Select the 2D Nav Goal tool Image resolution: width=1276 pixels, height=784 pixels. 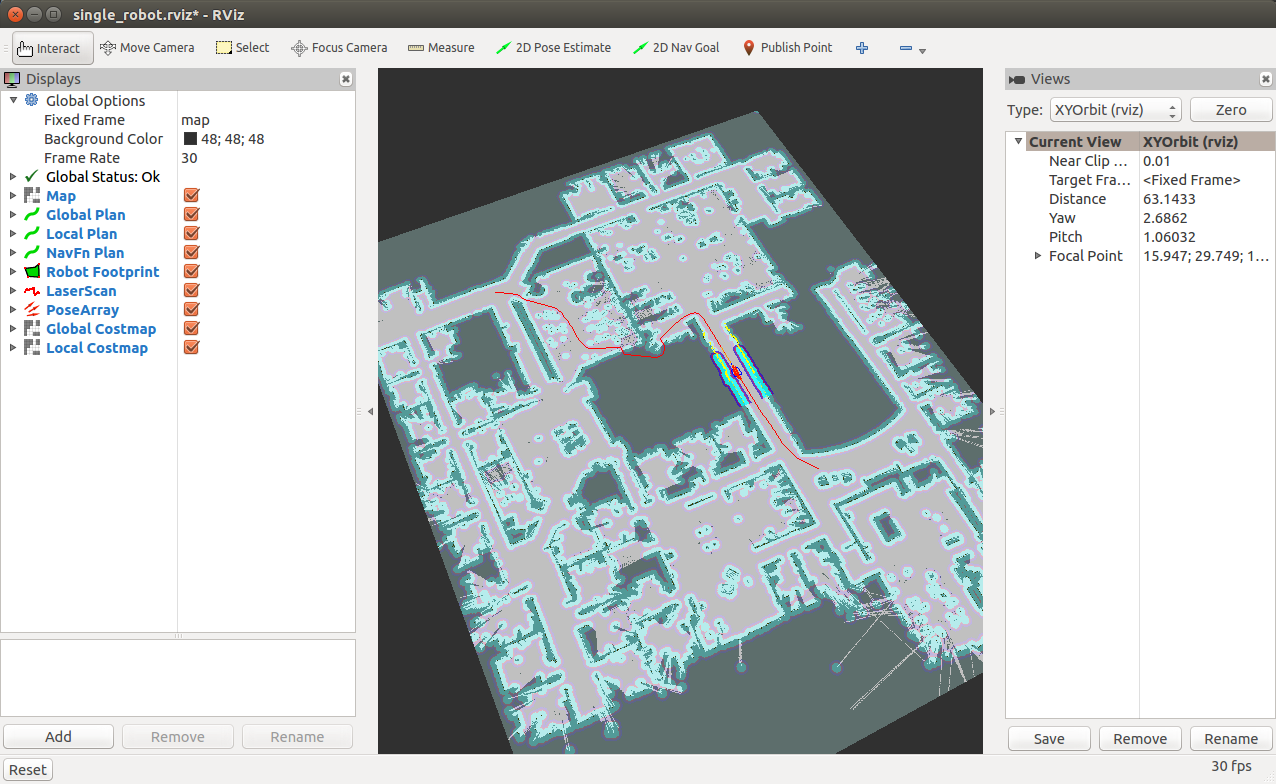click(676, 47)
